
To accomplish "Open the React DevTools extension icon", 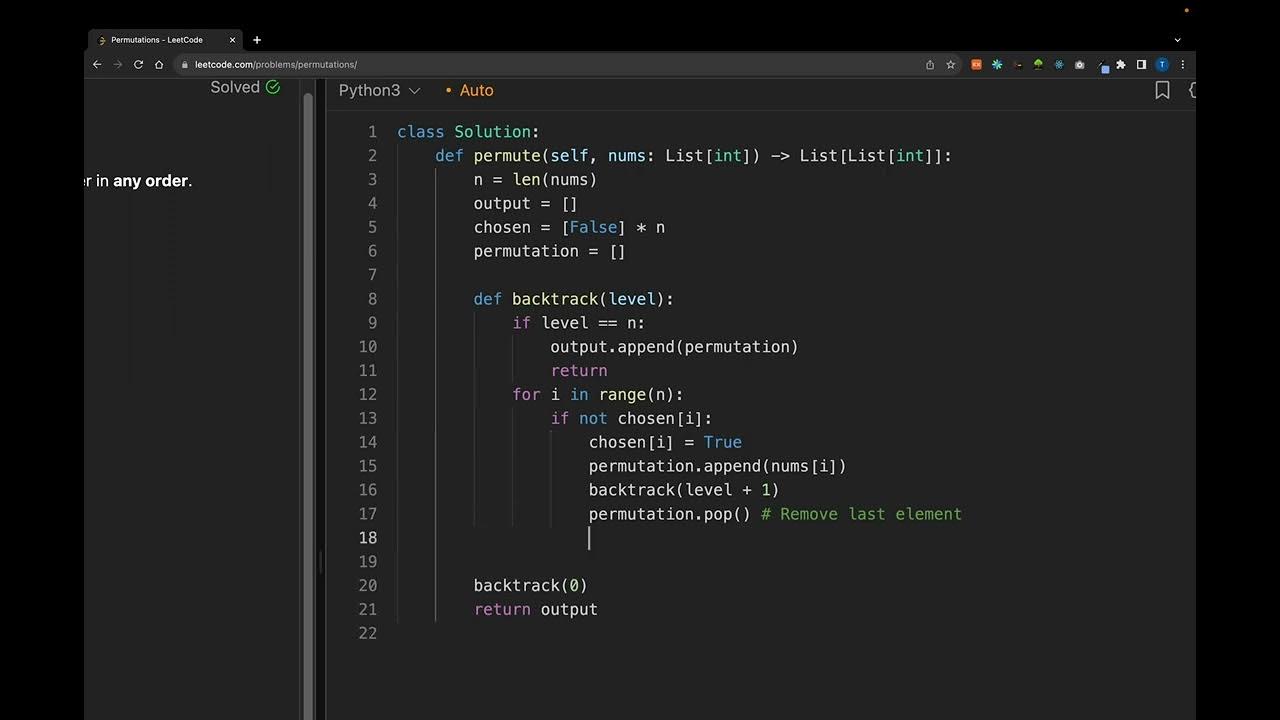I will [1059, 64].
